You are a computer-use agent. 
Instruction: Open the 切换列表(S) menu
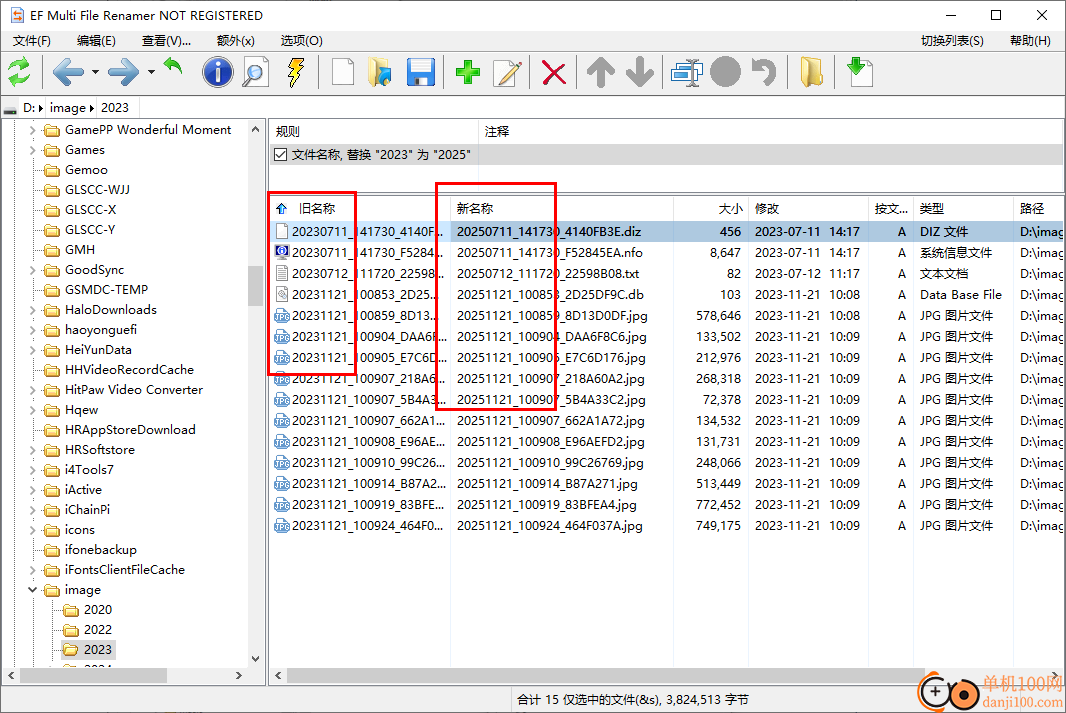tap(952, 41)
